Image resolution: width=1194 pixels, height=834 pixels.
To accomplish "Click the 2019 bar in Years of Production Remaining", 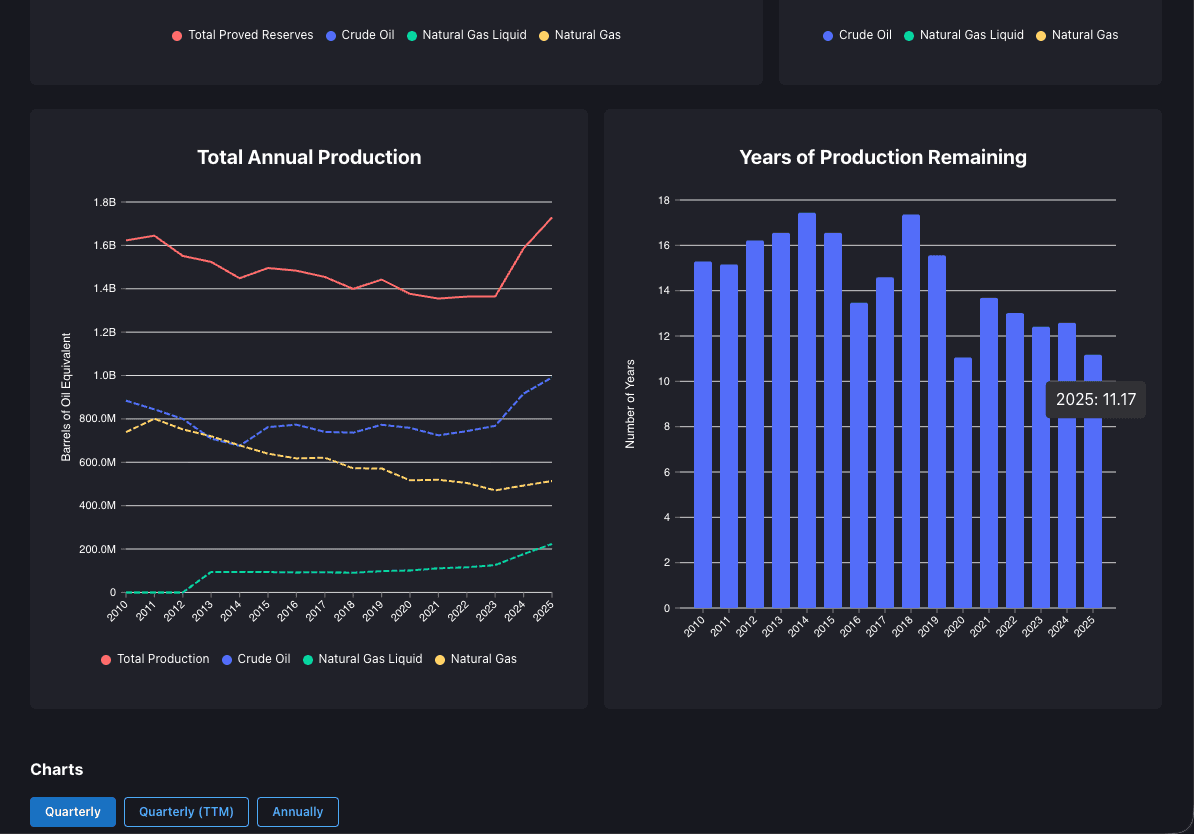I will click(x=937, y=432).
